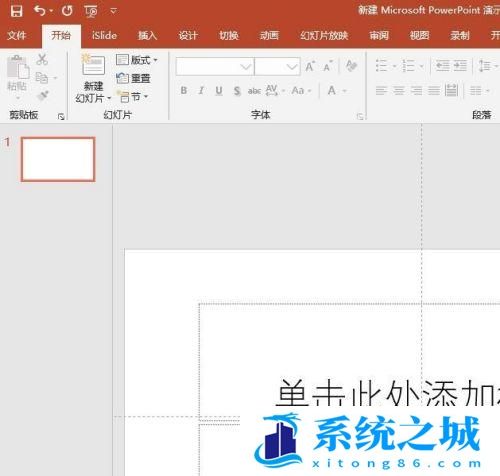Viewport: 500px width, 476px height.
Task: Toggle Italic formatting
Action: 201,90
